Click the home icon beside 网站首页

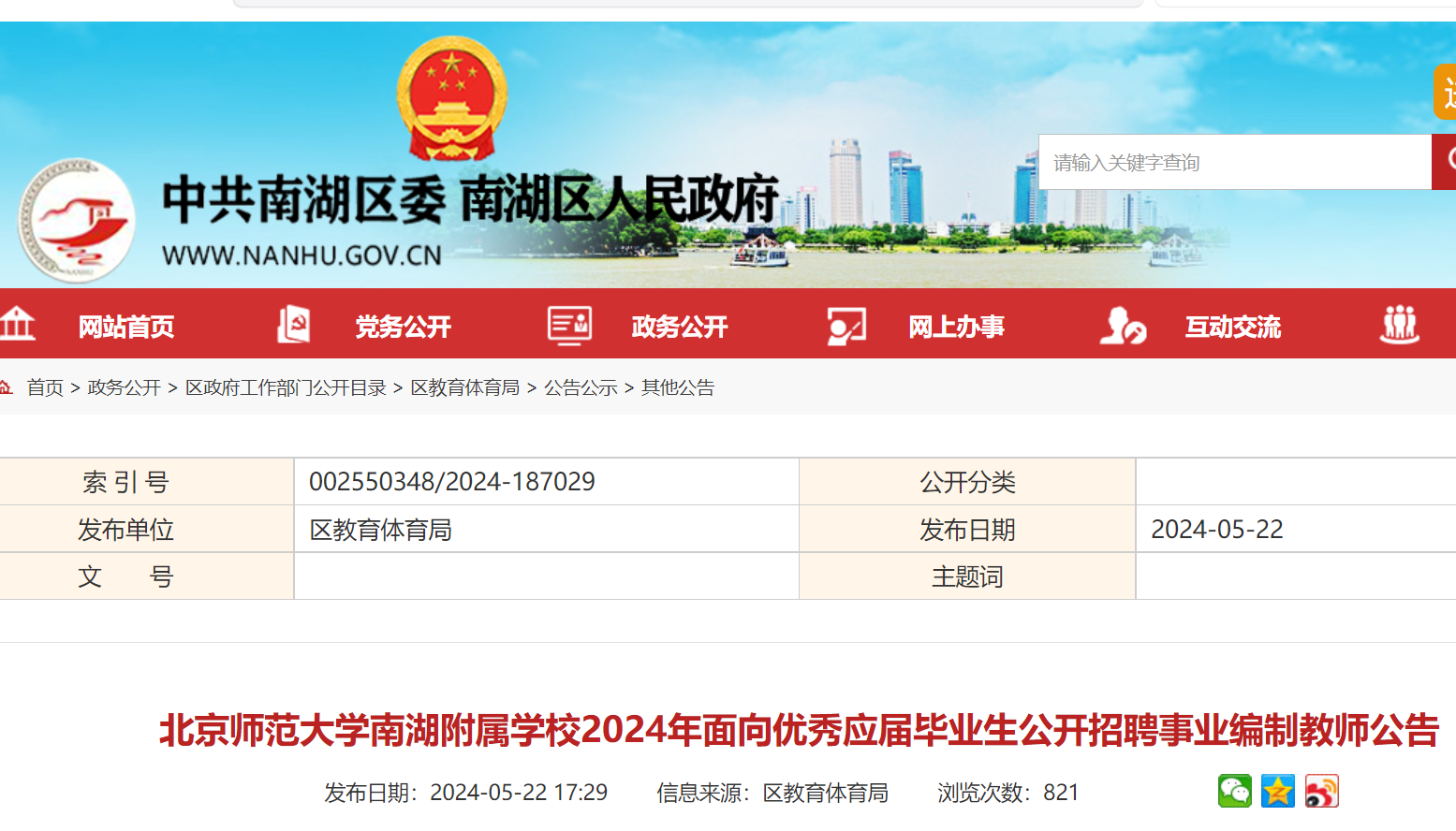click(x=17, y=325)
